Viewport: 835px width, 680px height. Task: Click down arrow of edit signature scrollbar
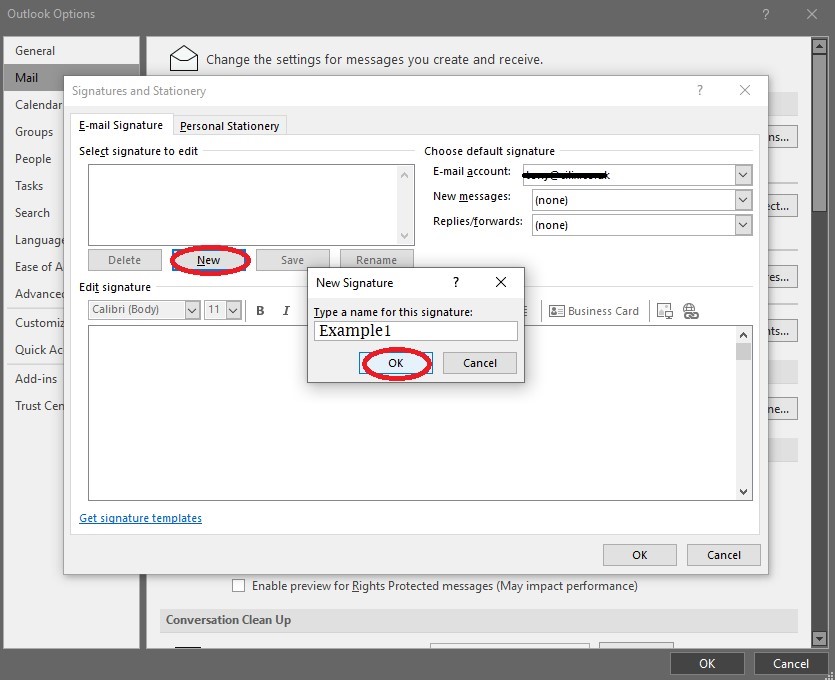[x=743, y=492]
